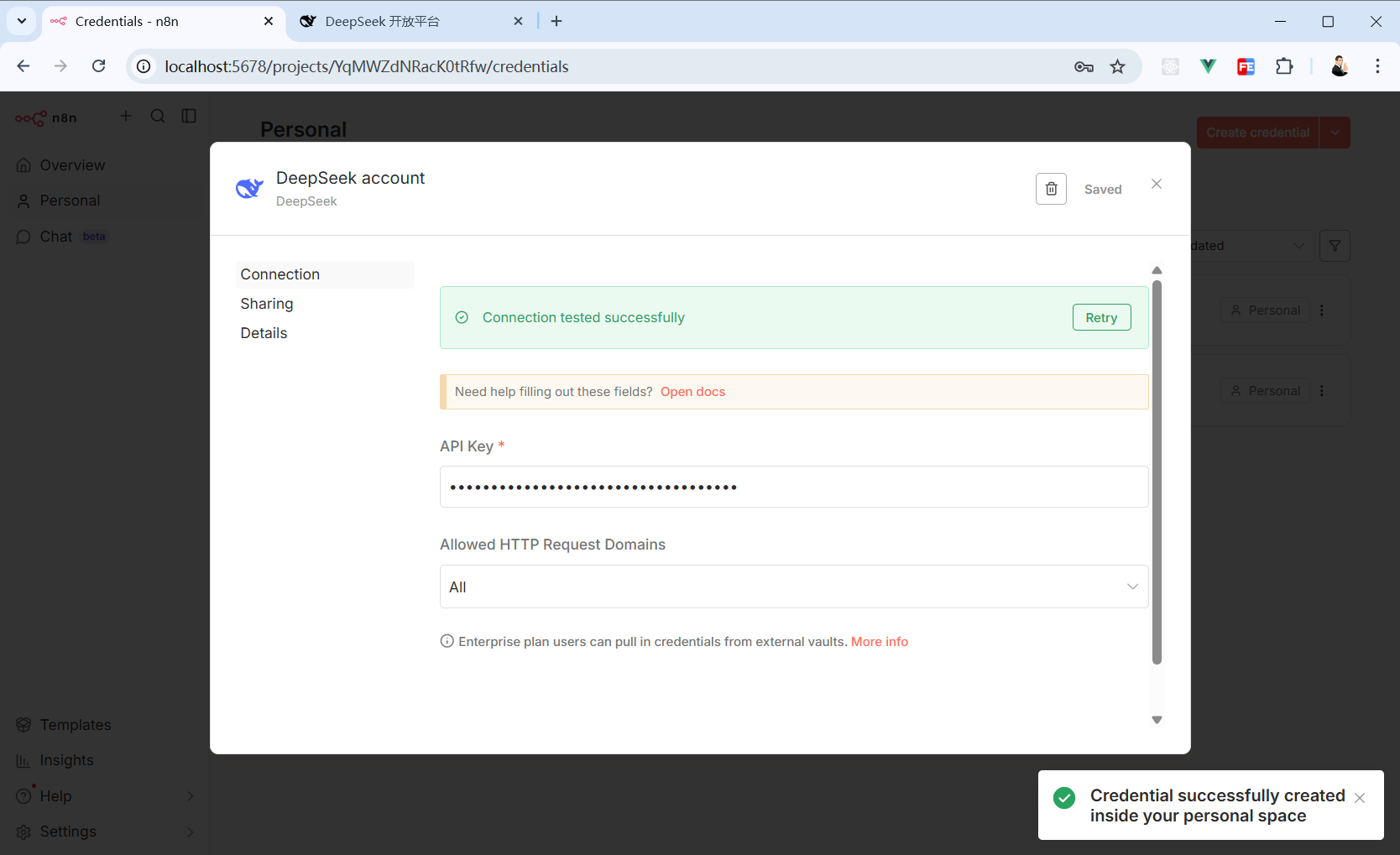Viewport: 1400px width, 855px height.
Task: Click the More info link
Action: pos(879,642)
